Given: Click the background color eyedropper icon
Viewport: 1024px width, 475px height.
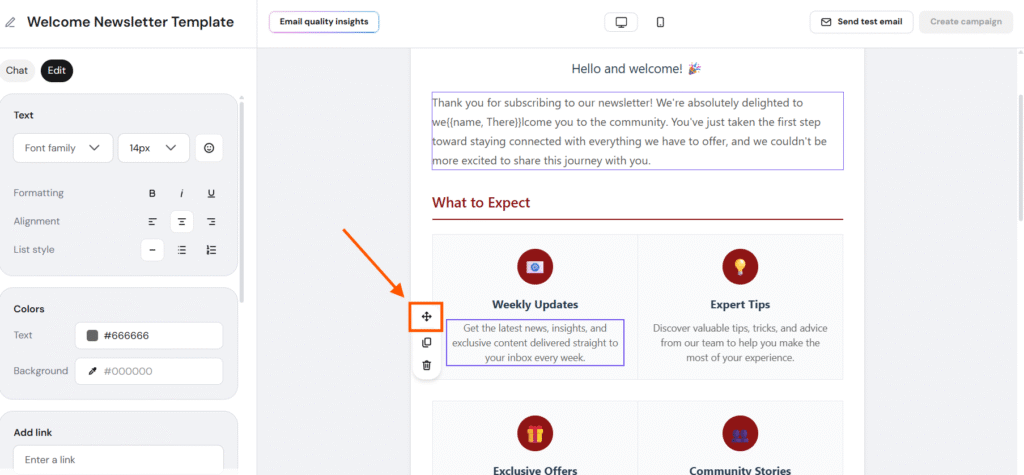Looking at the screenshot, I should 93,371.
